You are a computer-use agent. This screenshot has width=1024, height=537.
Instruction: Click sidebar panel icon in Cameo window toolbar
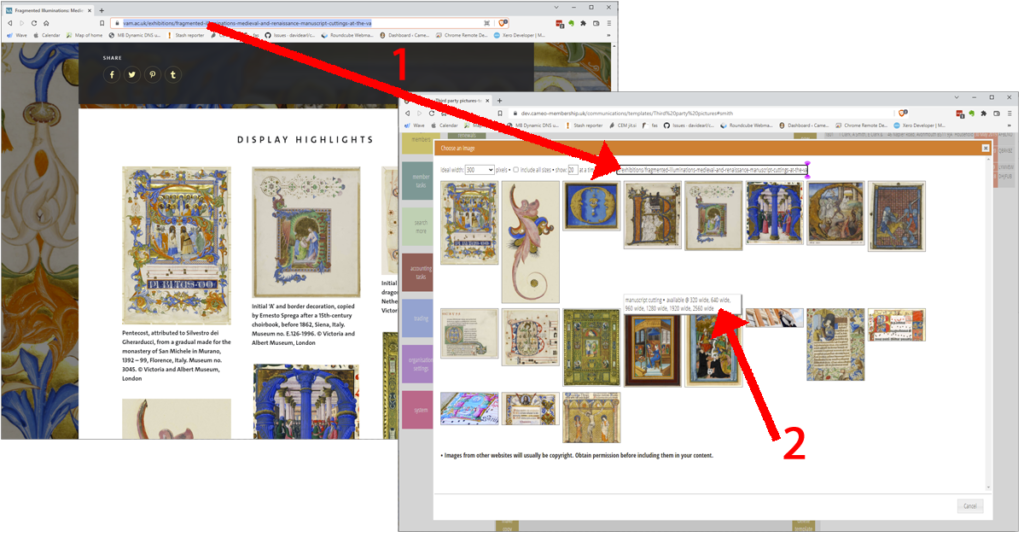pos(996,113)
